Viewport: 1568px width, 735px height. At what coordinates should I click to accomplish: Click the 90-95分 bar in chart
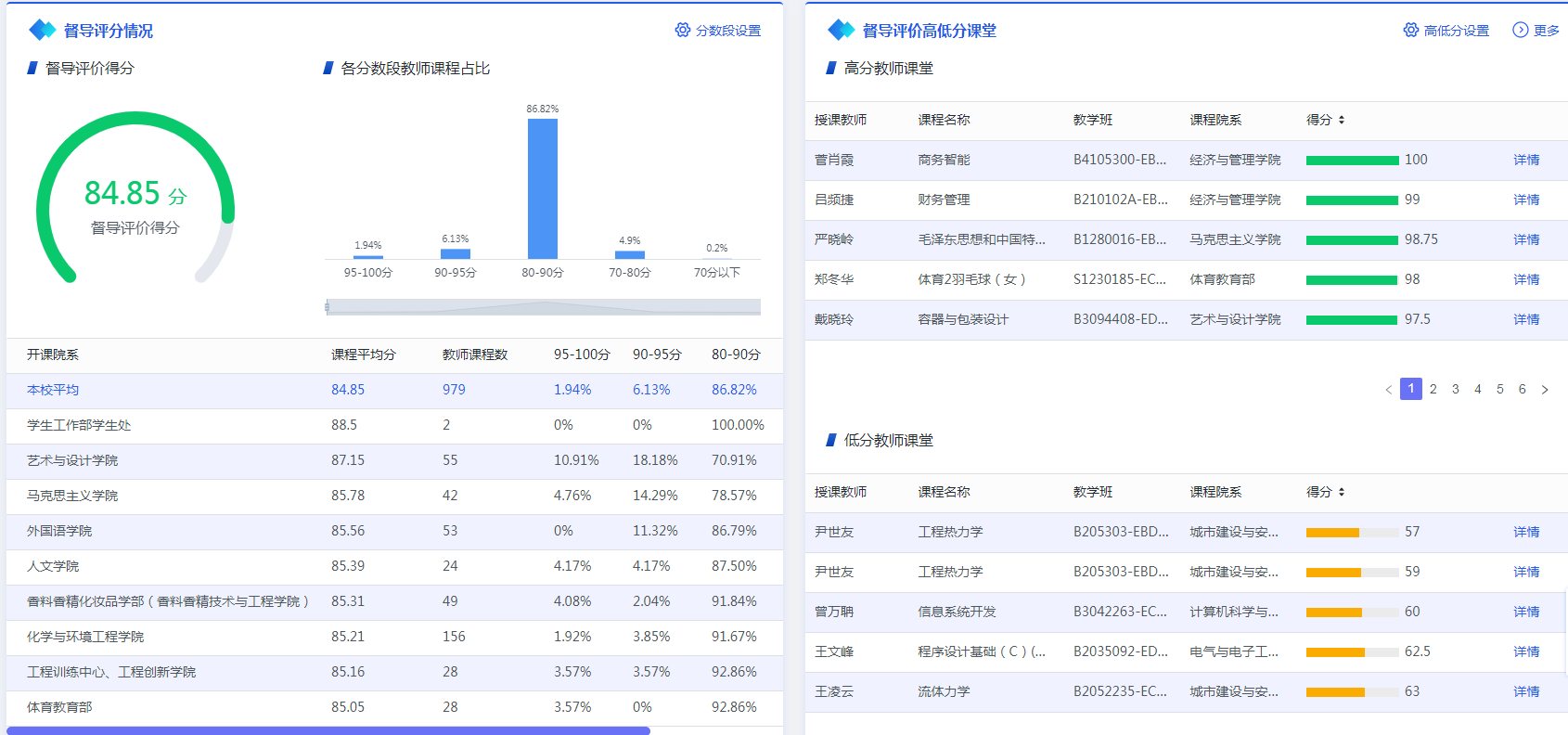[x=456, y=253]
